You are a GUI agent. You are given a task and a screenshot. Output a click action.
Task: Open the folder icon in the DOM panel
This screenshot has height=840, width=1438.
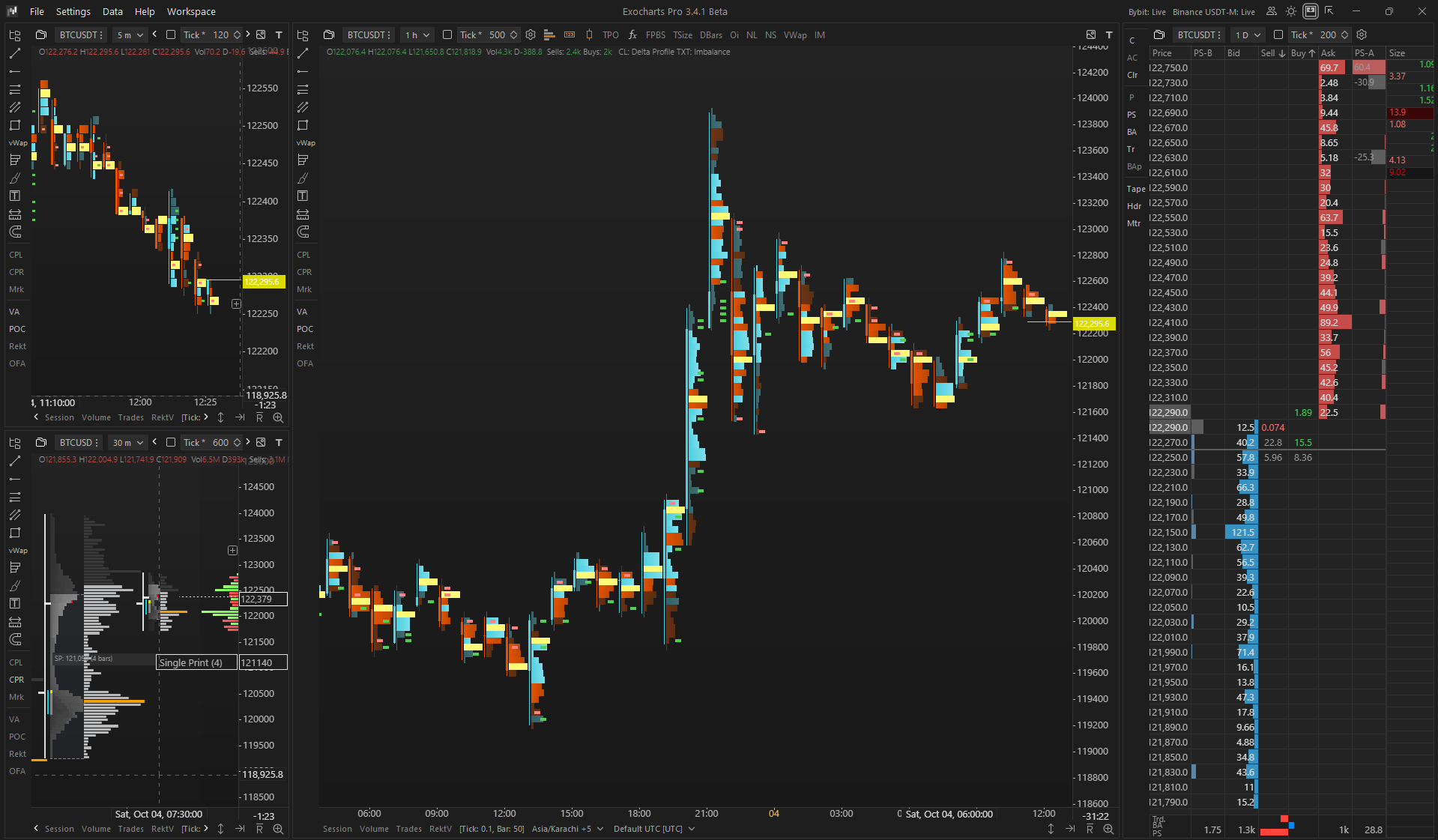(1159, 34)
